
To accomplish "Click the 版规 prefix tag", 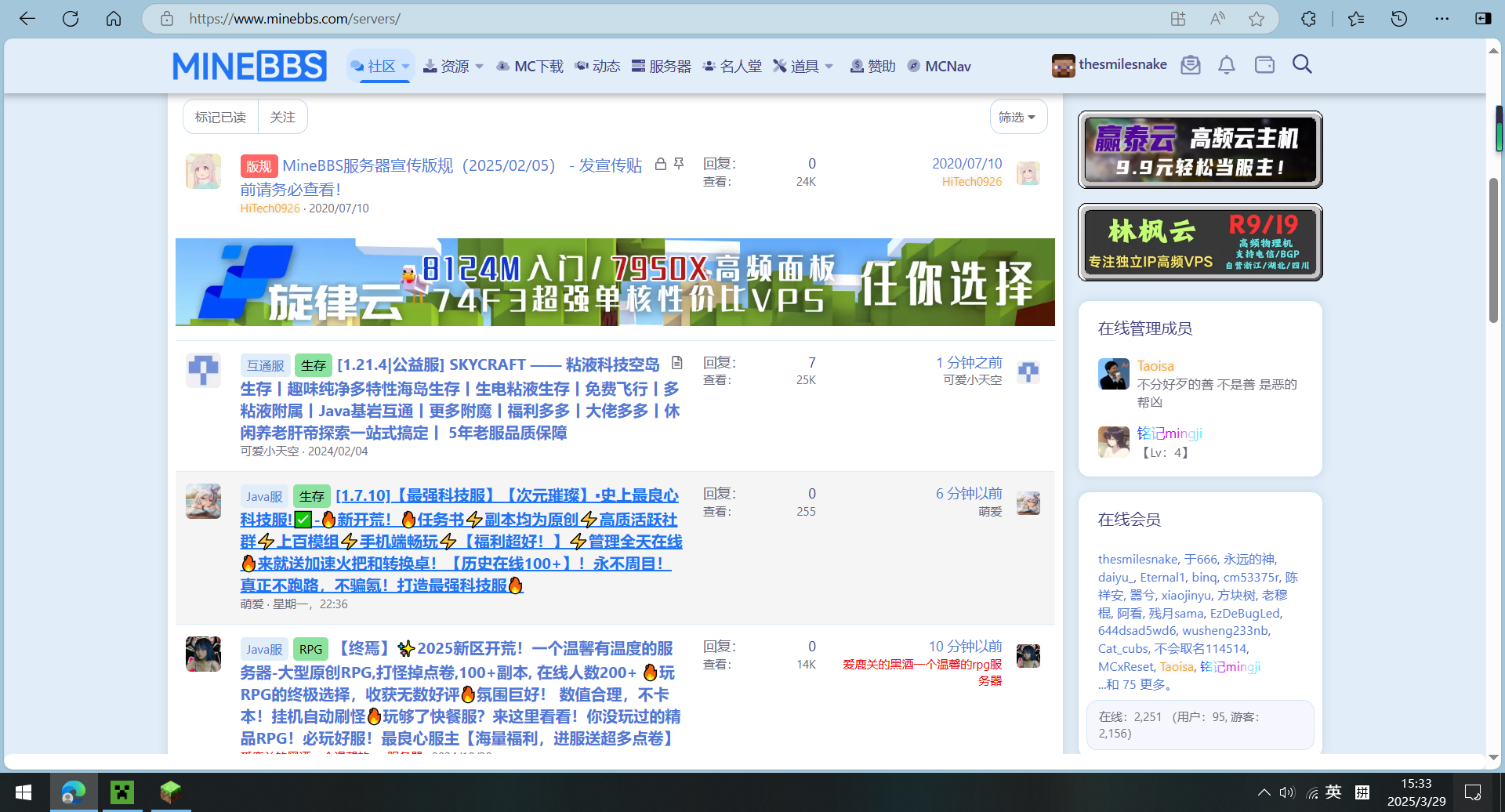I will tap(259, 166).
